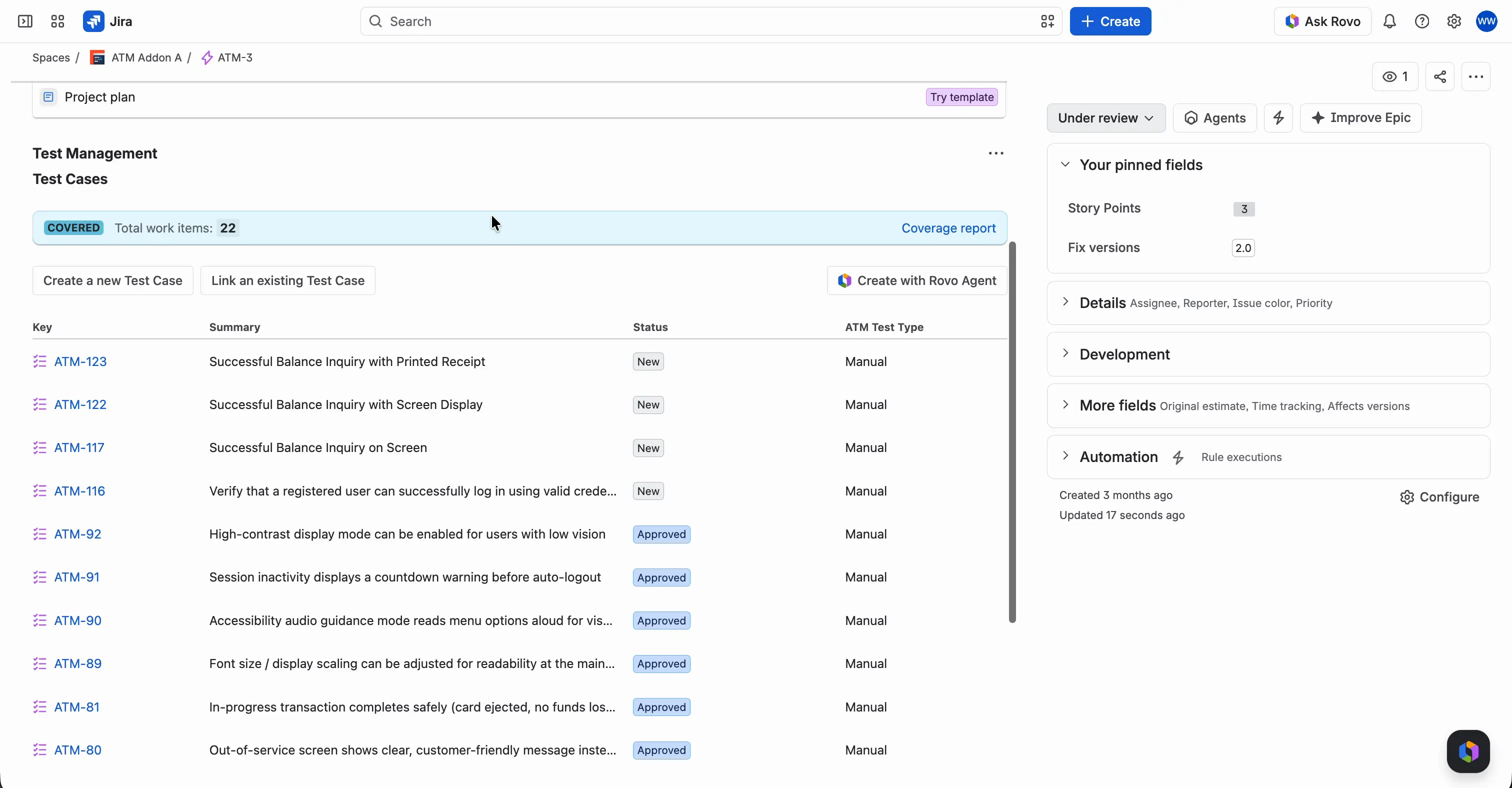Click the epic icon beside ATM-3

(206, 57)
